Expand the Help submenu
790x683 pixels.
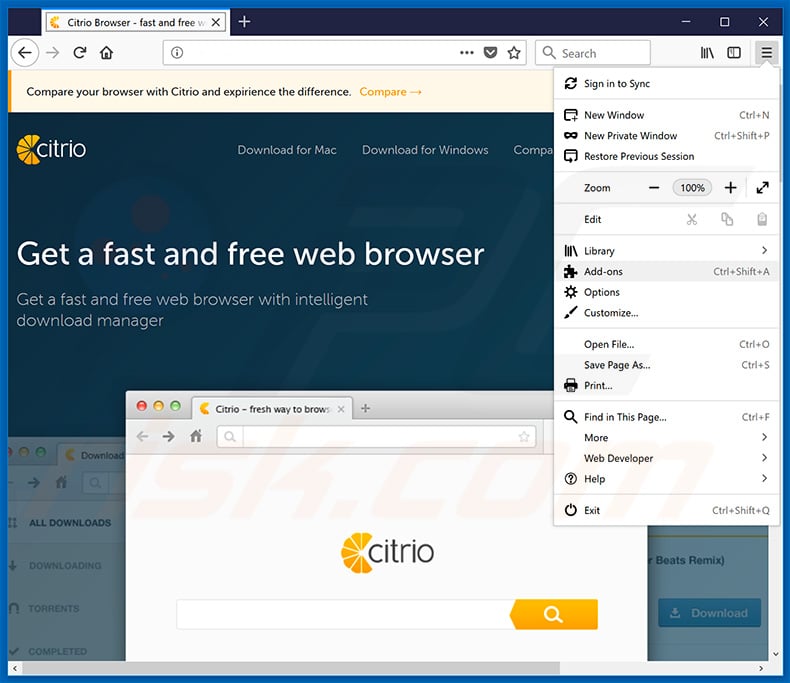[x=666, y=479]
